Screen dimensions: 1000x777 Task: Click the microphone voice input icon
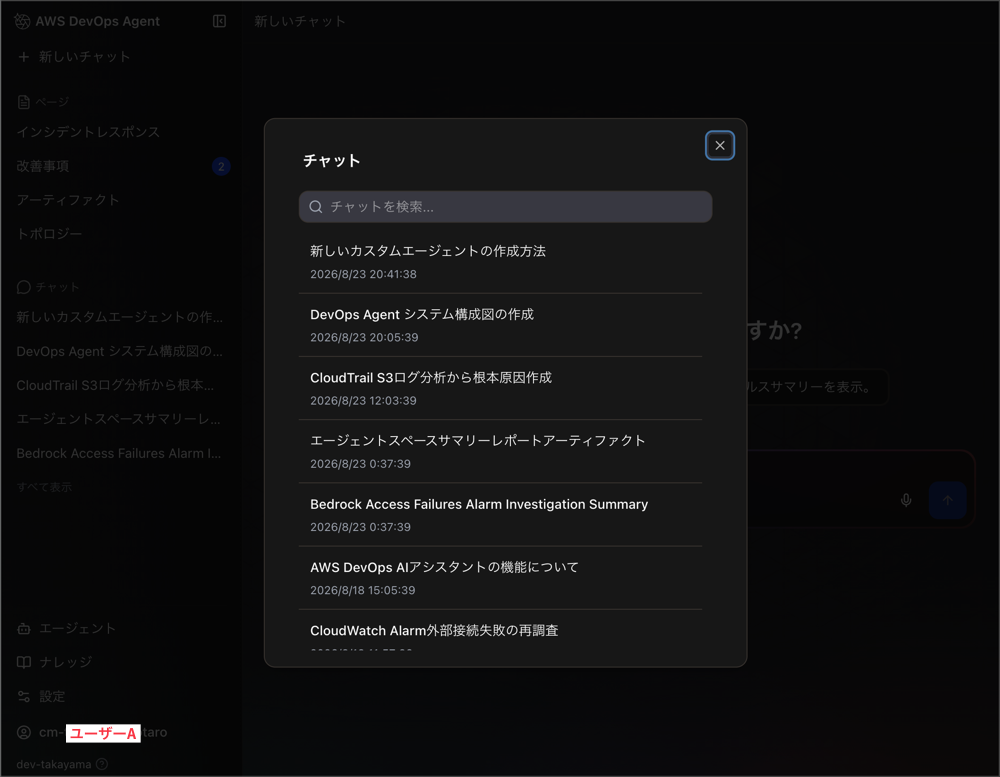point(906,500)
